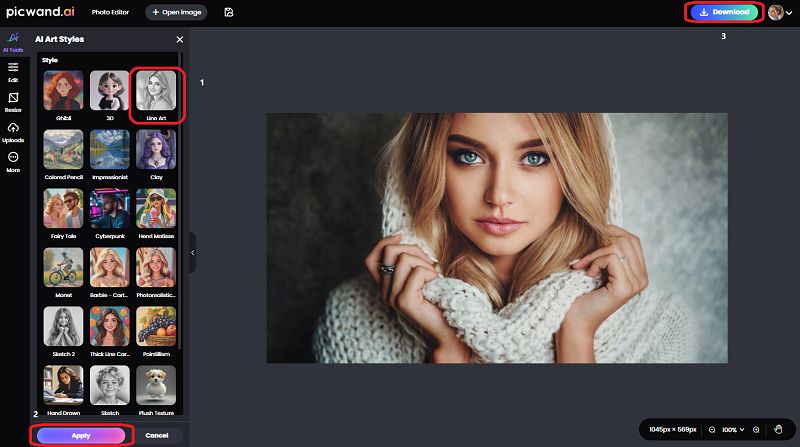Viewport: 800px width, 447px height.
Task: Select the Cyberpunk style
Action: pyautogui.click(x=110, y=214)
